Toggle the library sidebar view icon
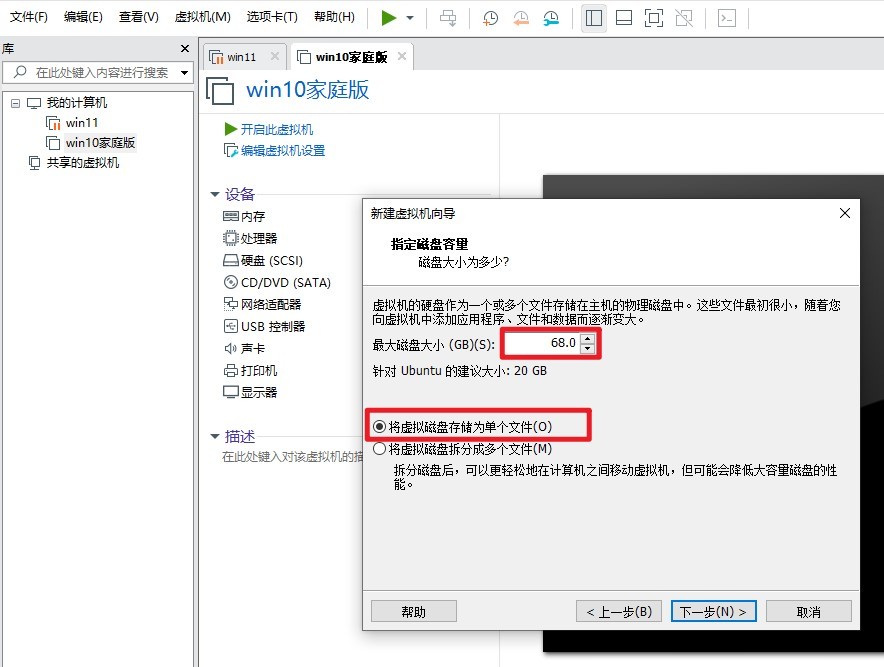The width and height of the screenshot is (884, 667). pyautogui.click(x=594, y=18)
